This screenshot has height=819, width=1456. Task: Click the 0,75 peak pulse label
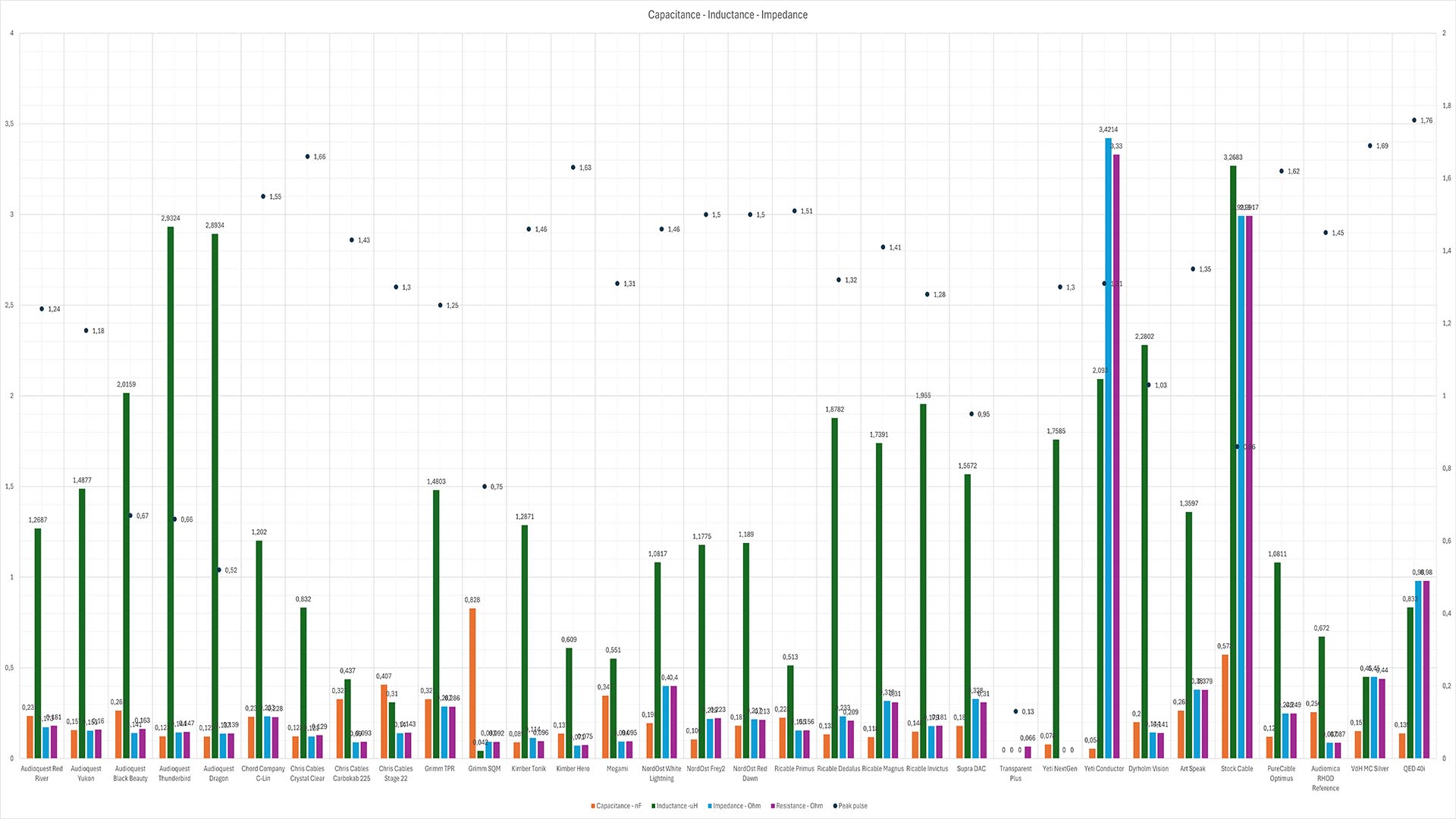(x=497, y=487)
